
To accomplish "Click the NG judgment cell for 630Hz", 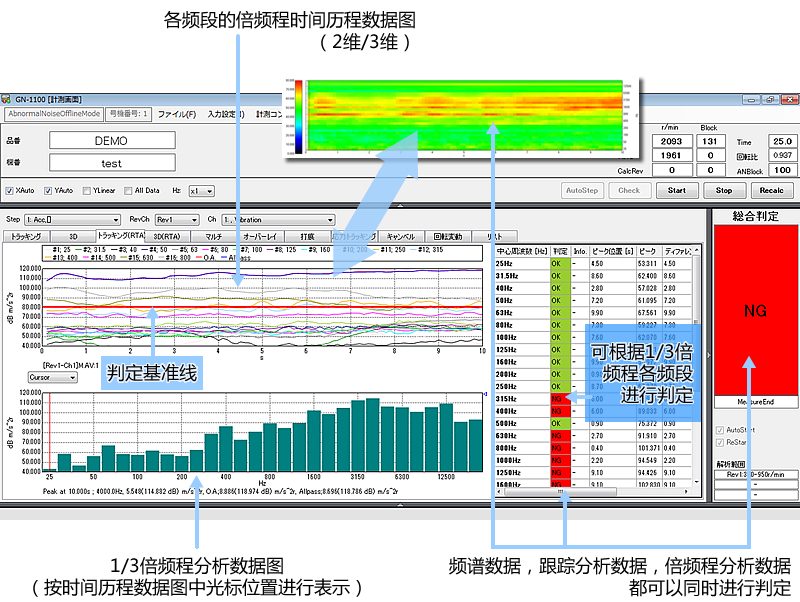I will click(560, 436).
